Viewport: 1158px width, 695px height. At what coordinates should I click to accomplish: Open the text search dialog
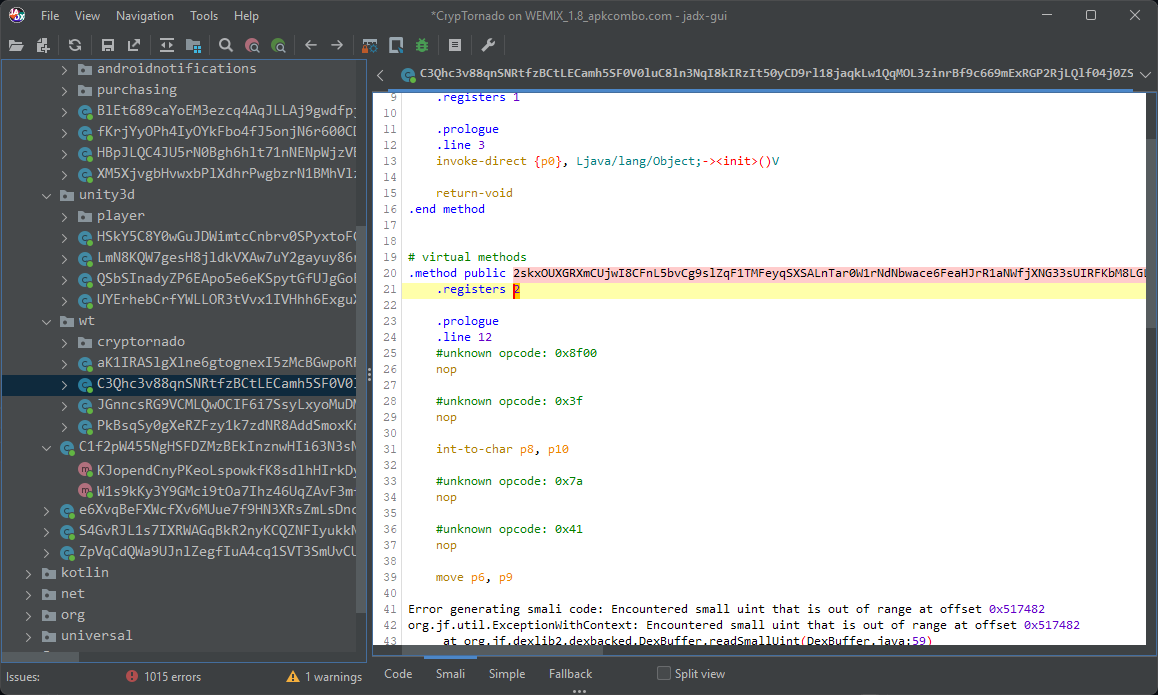(x=225, y=45)
